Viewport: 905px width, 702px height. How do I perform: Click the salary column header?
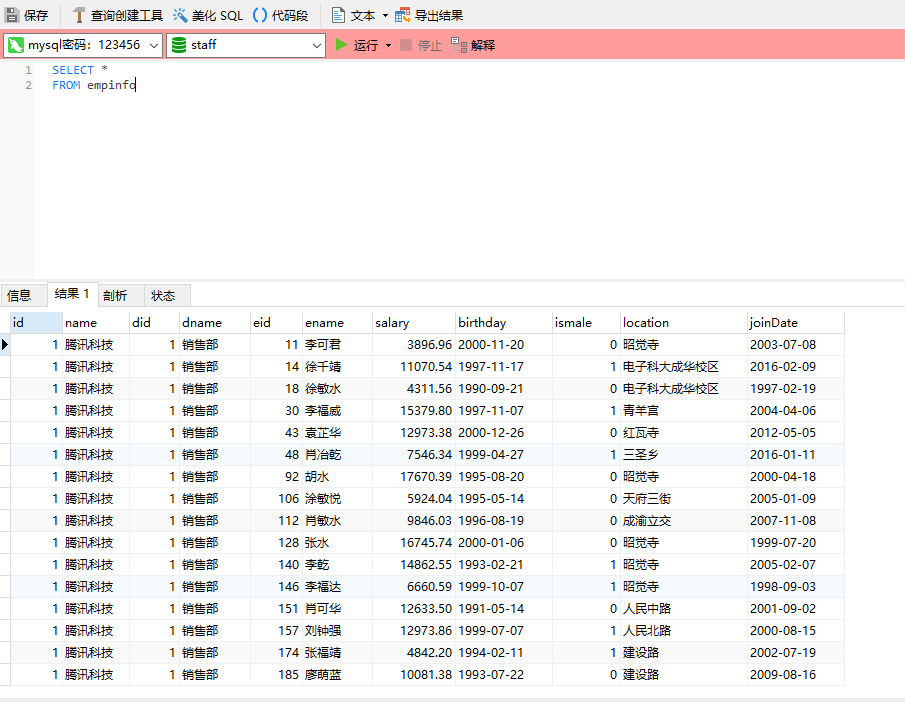[x=414, y=323]
